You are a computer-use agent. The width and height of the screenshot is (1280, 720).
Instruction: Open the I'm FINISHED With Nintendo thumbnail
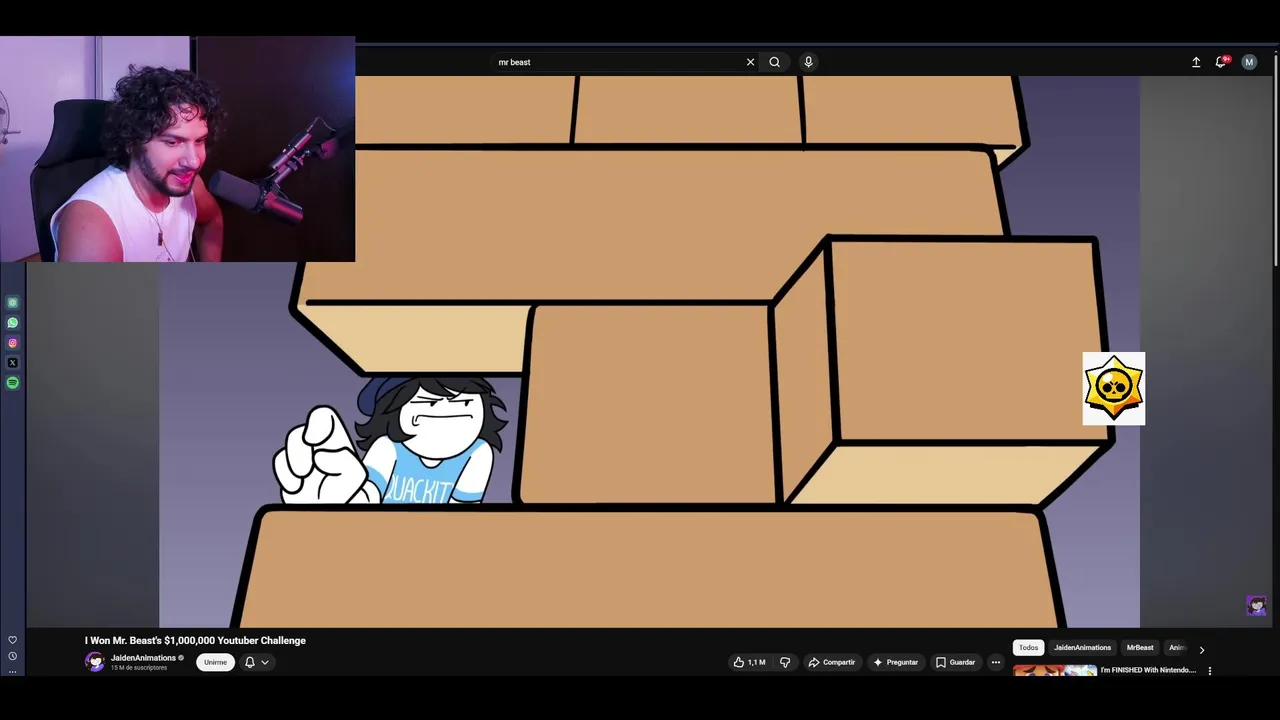click(1055, 671)
